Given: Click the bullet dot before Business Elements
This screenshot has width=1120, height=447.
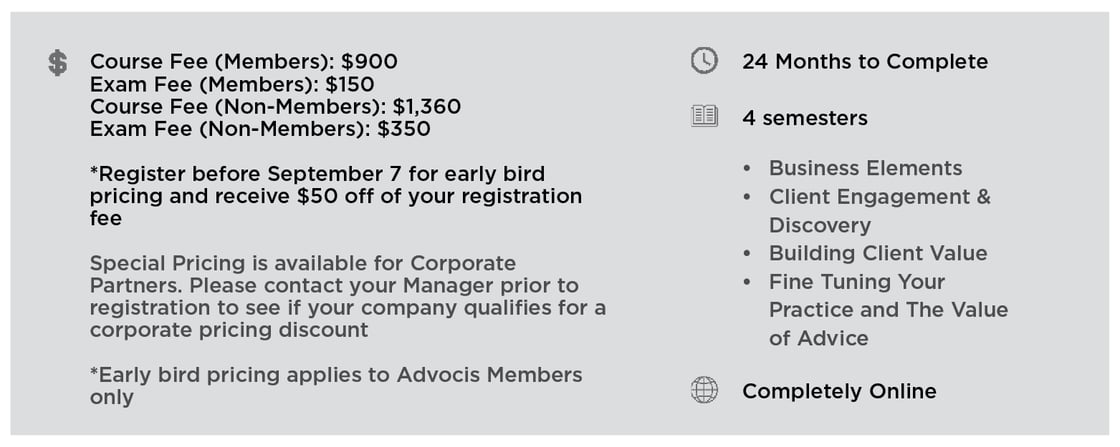Looking at the screenshot, I should click(747, 169).
